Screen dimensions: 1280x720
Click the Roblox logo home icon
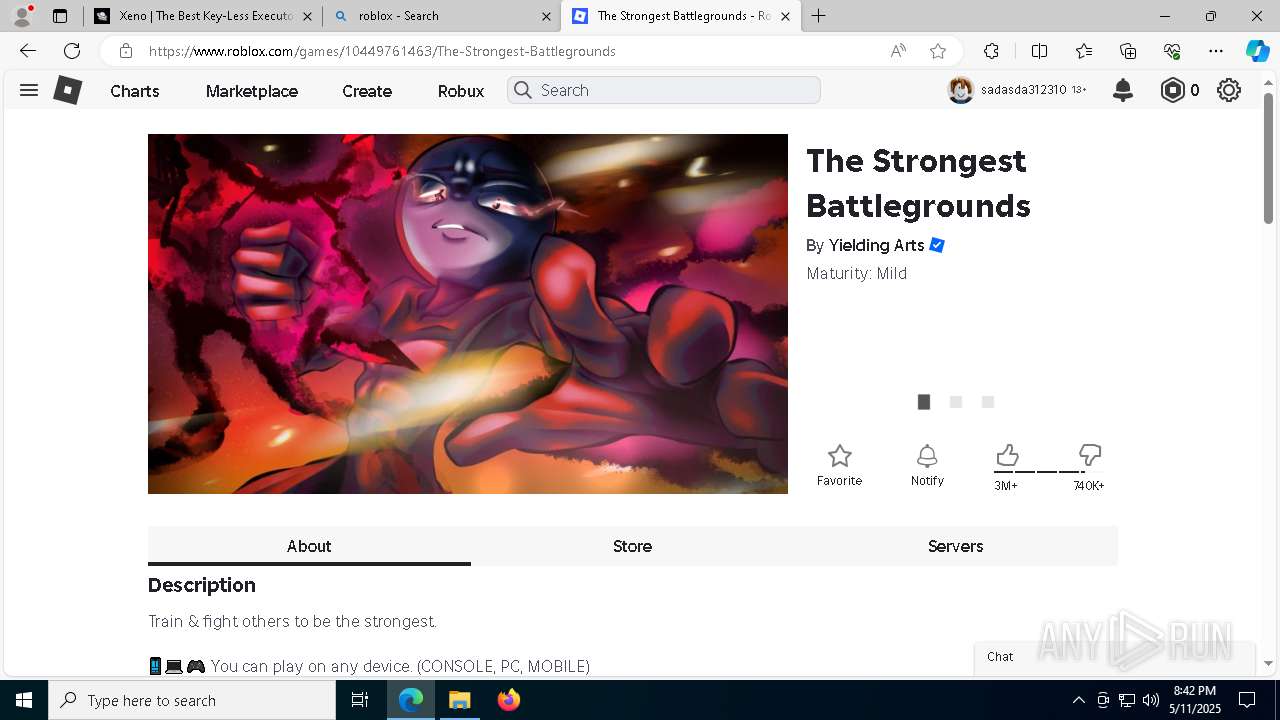tap(67, 90)
